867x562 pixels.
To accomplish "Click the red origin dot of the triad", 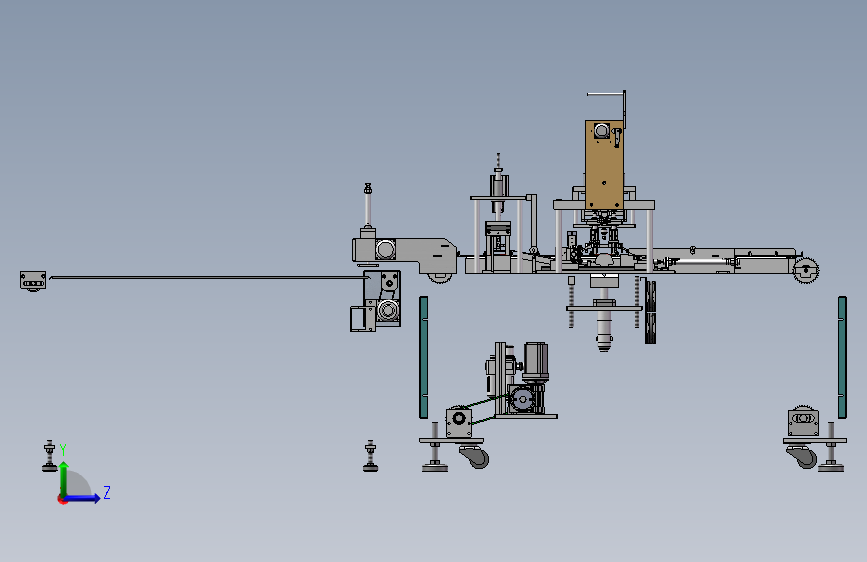I will tap(61, 499).
